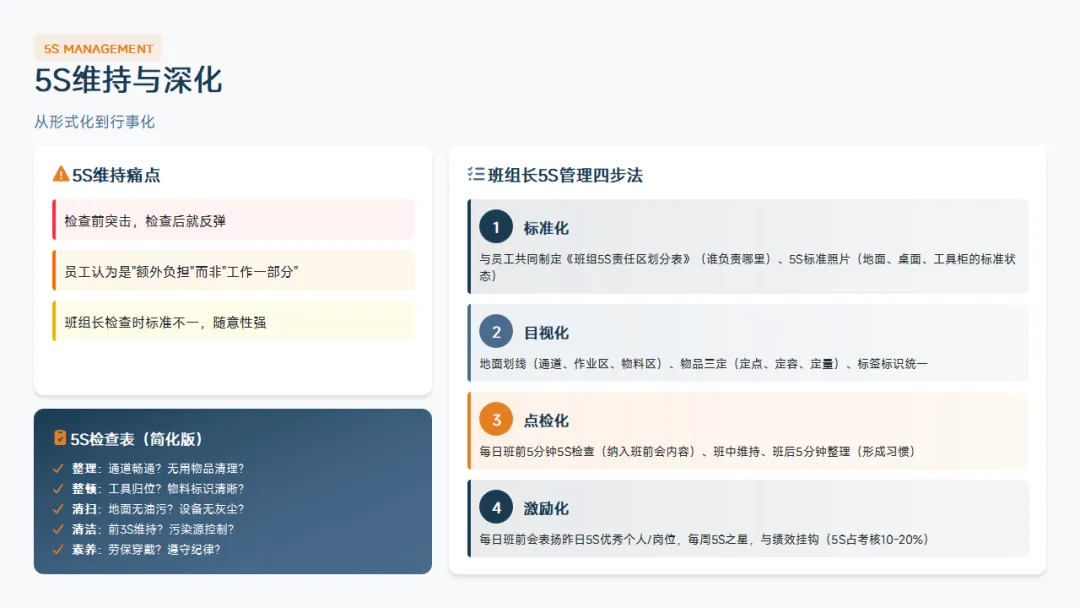Click checklist text 工具归位？物料标识清晰？
1080x608 pixels.
click(176, 489)
